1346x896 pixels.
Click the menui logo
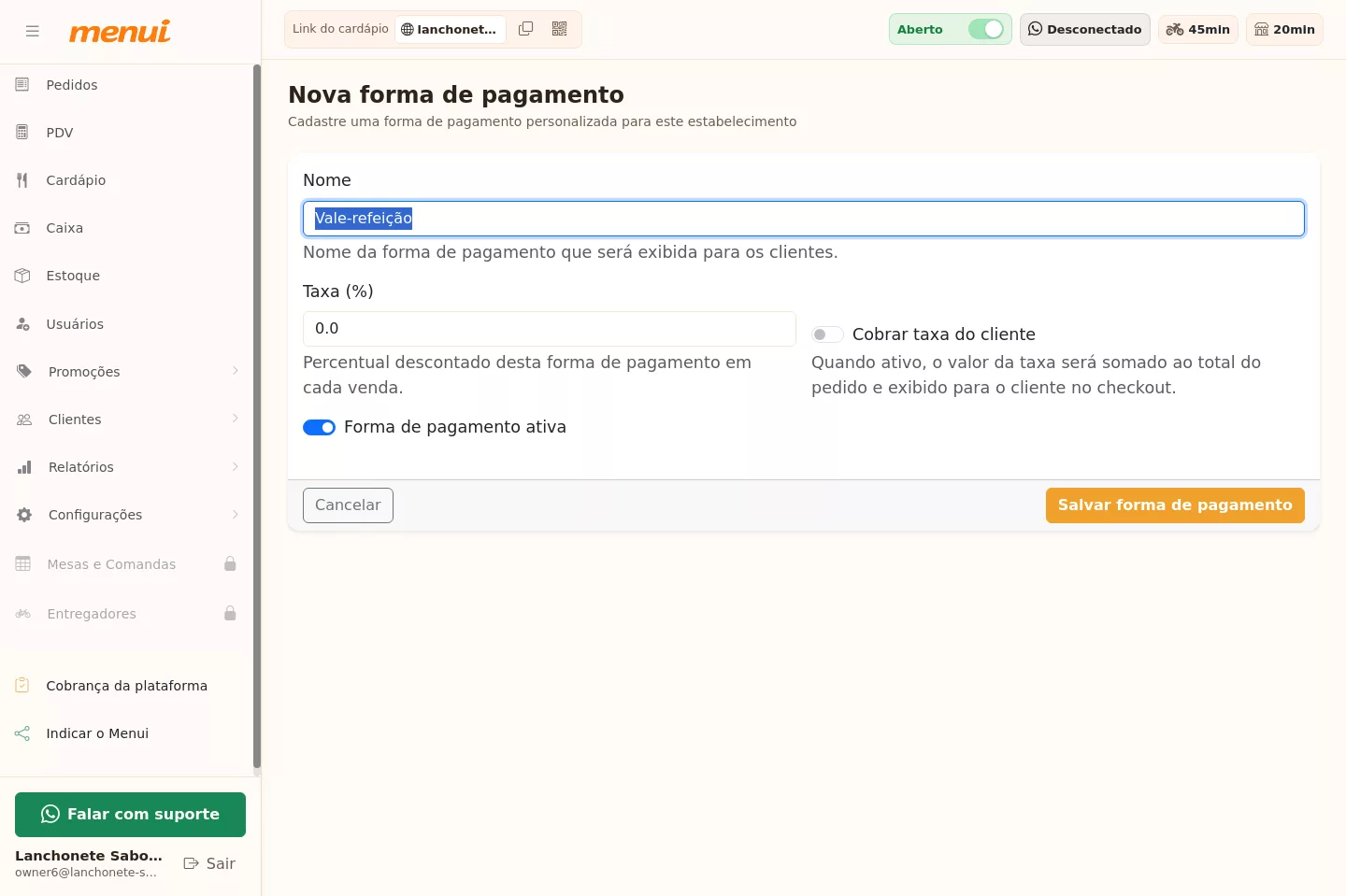click(x=120, y=32)
